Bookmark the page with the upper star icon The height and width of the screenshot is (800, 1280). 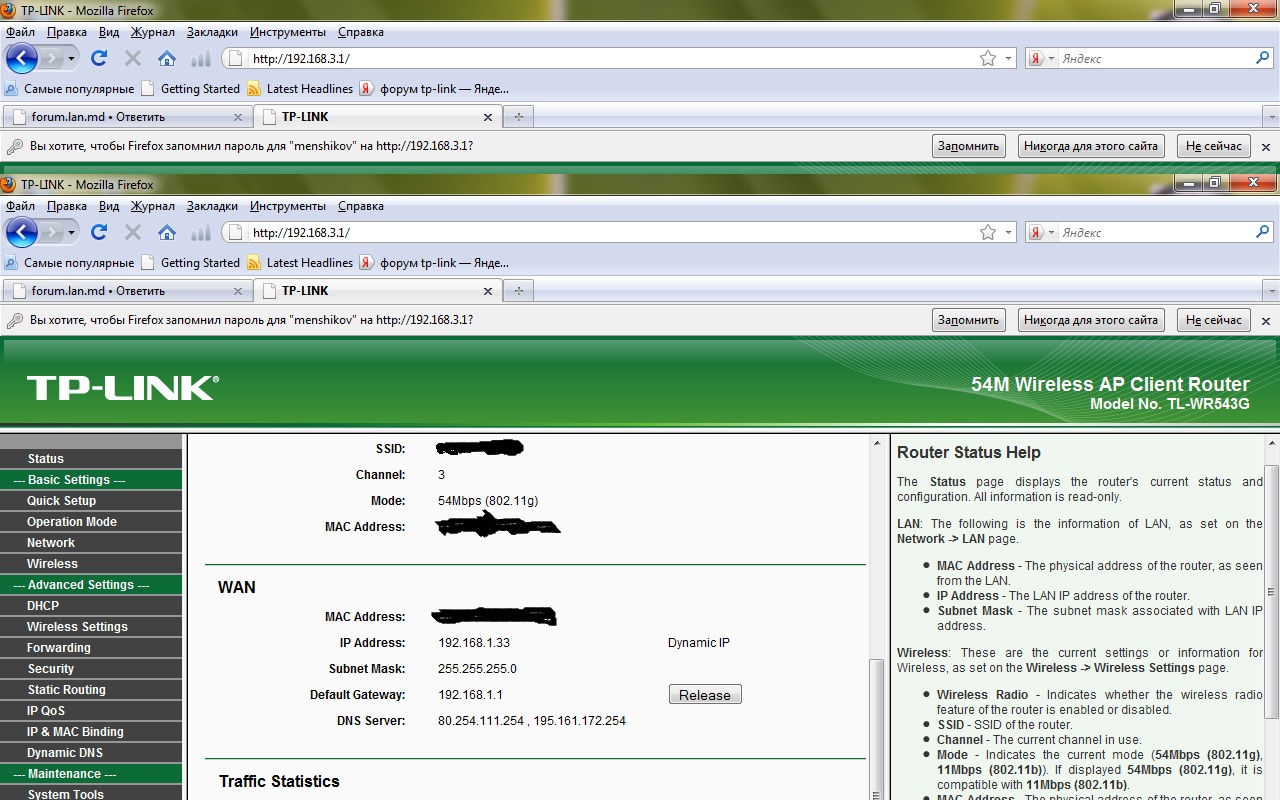pos(988,58)
